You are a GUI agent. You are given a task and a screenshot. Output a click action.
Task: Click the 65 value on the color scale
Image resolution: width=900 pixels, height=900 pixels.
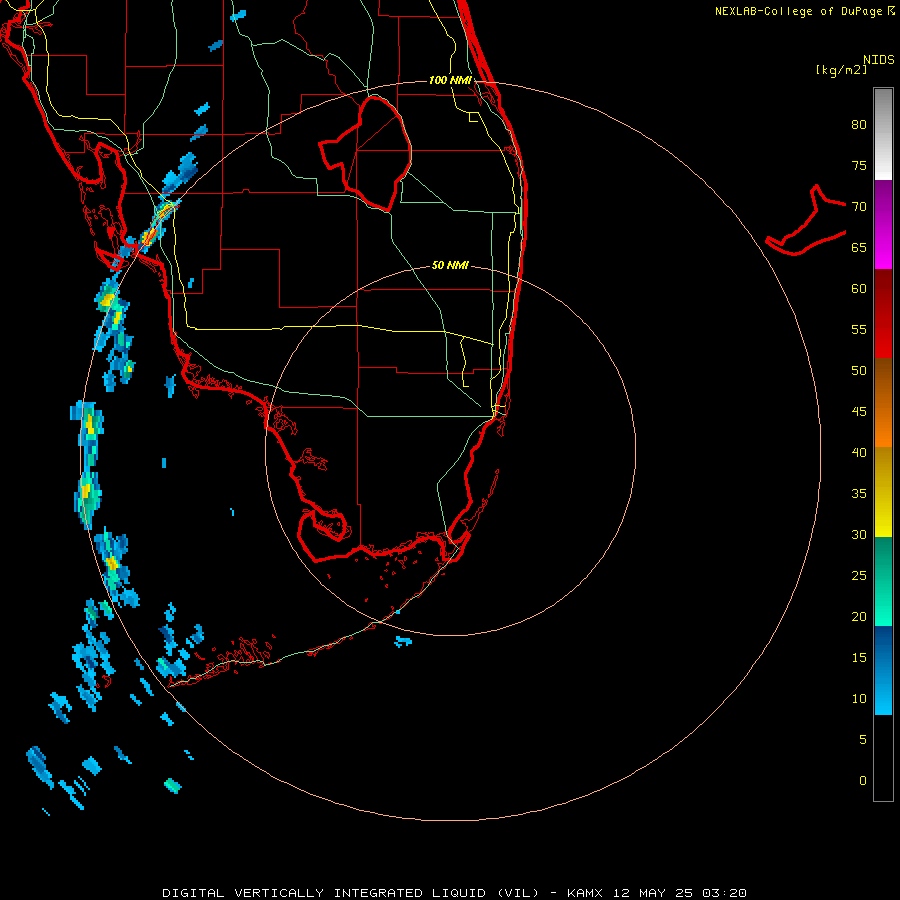click(859, 247)
